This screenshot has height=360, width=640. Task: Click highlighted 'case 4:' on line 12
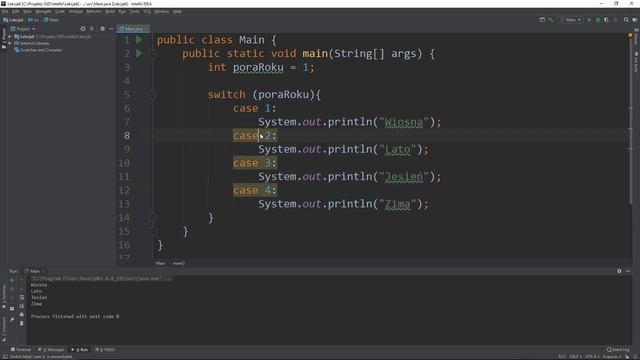(x=255, y=191)
